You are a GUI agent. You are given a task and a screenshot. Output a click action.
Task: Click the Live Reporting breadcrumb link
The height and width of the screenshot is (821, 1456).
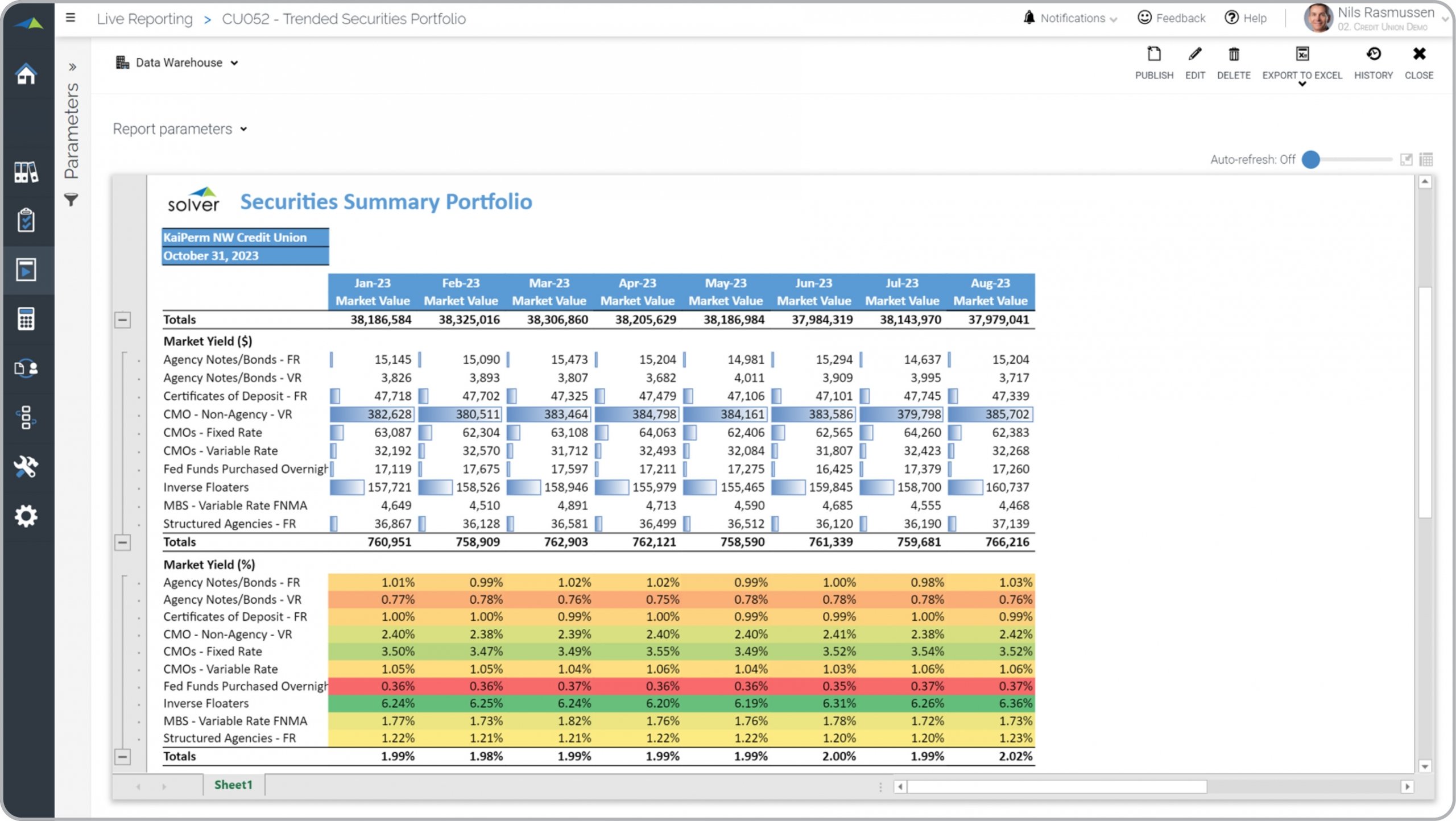click(144, 19)
